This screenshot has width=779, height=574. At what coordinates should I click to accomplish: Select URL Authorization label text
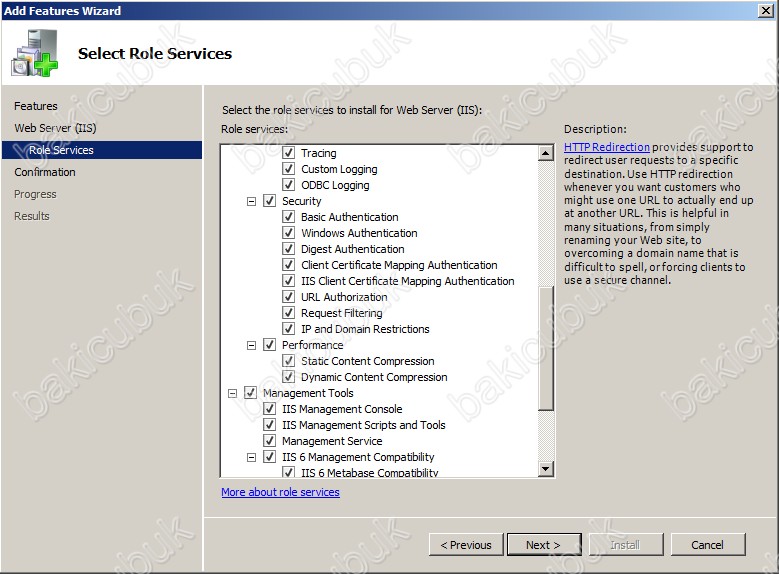(x=344, y=297)
